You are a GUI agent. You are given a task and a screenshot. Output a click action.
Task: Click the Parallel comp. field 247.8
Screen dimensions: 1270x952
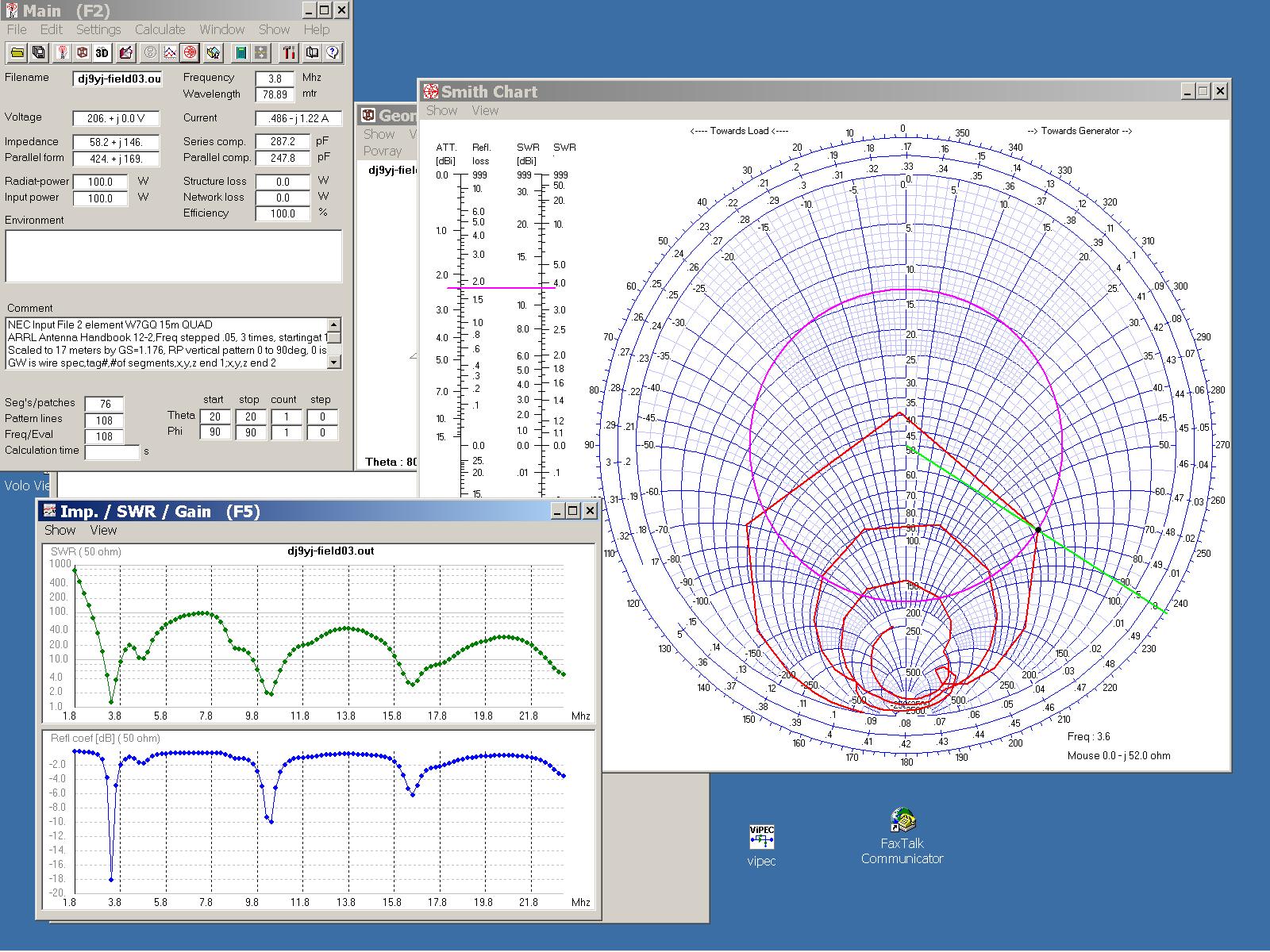click(x=283, y=158)
